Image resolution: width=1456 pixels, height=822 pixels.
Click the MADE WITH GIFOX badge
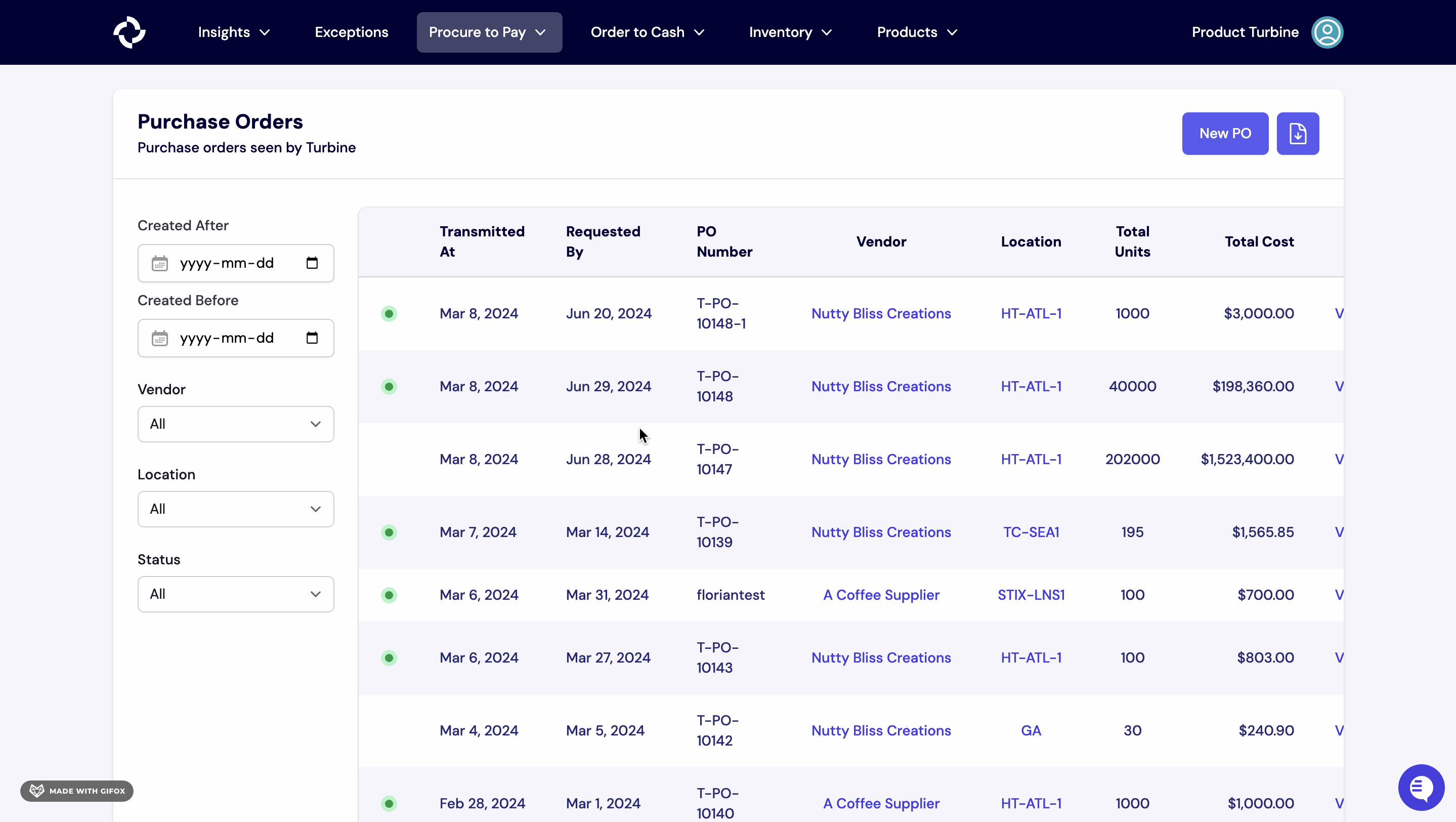[x=77, y=791]
